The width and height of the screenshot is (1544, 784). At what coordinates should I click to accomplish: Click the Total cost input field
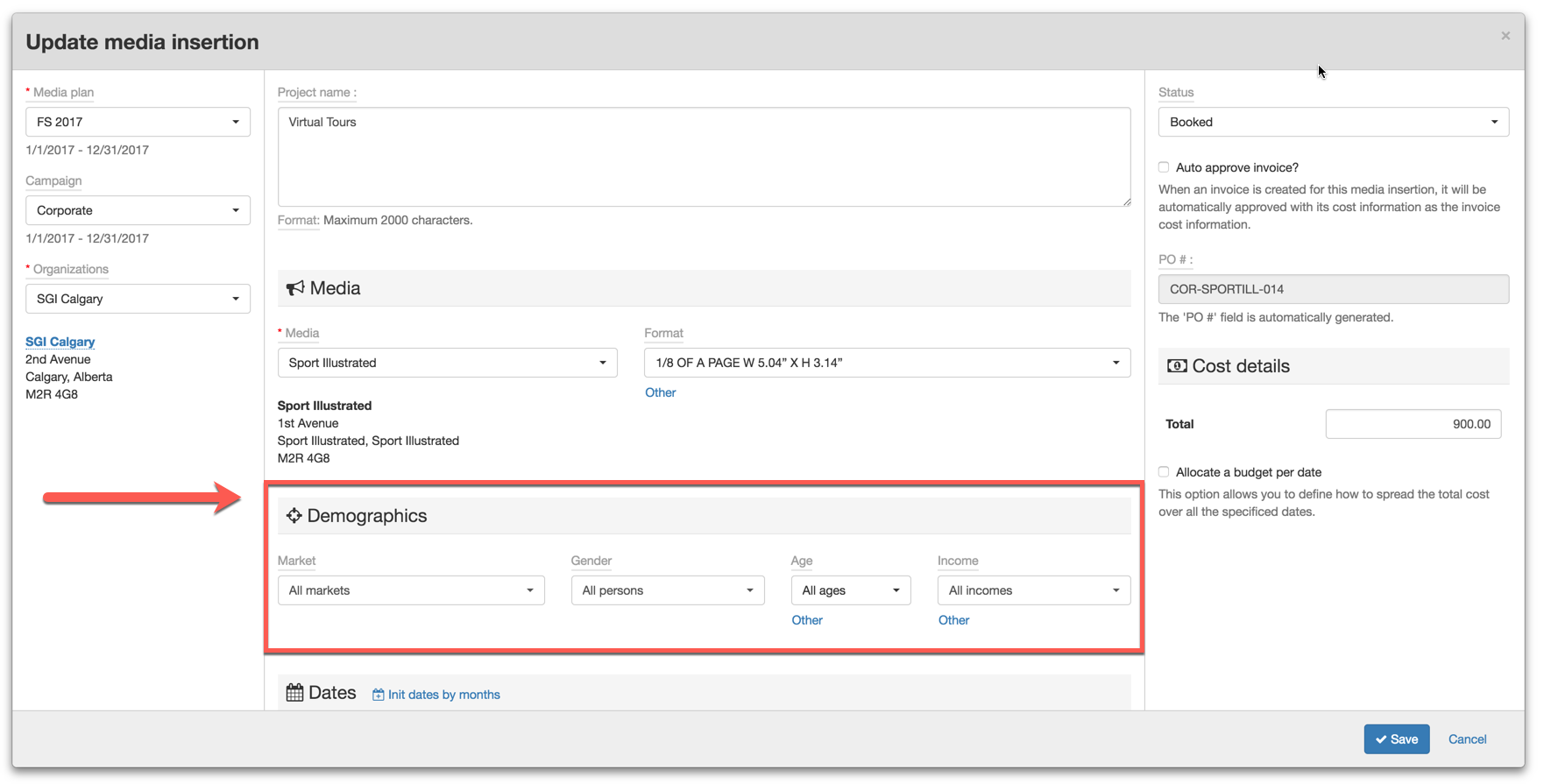click(1413, 424)
